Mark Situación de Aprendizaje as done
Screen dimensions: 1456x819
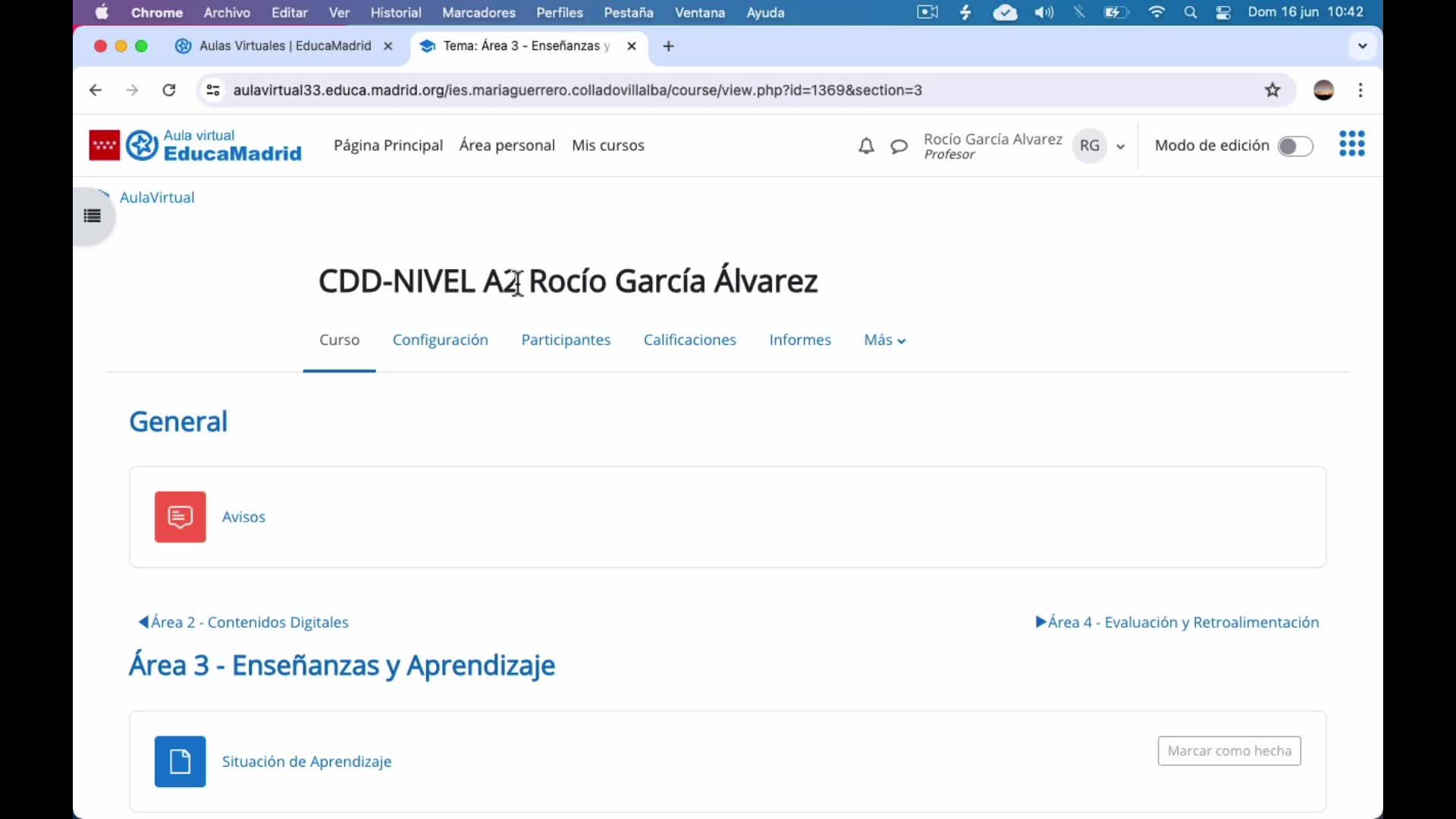click(1228, 751)
